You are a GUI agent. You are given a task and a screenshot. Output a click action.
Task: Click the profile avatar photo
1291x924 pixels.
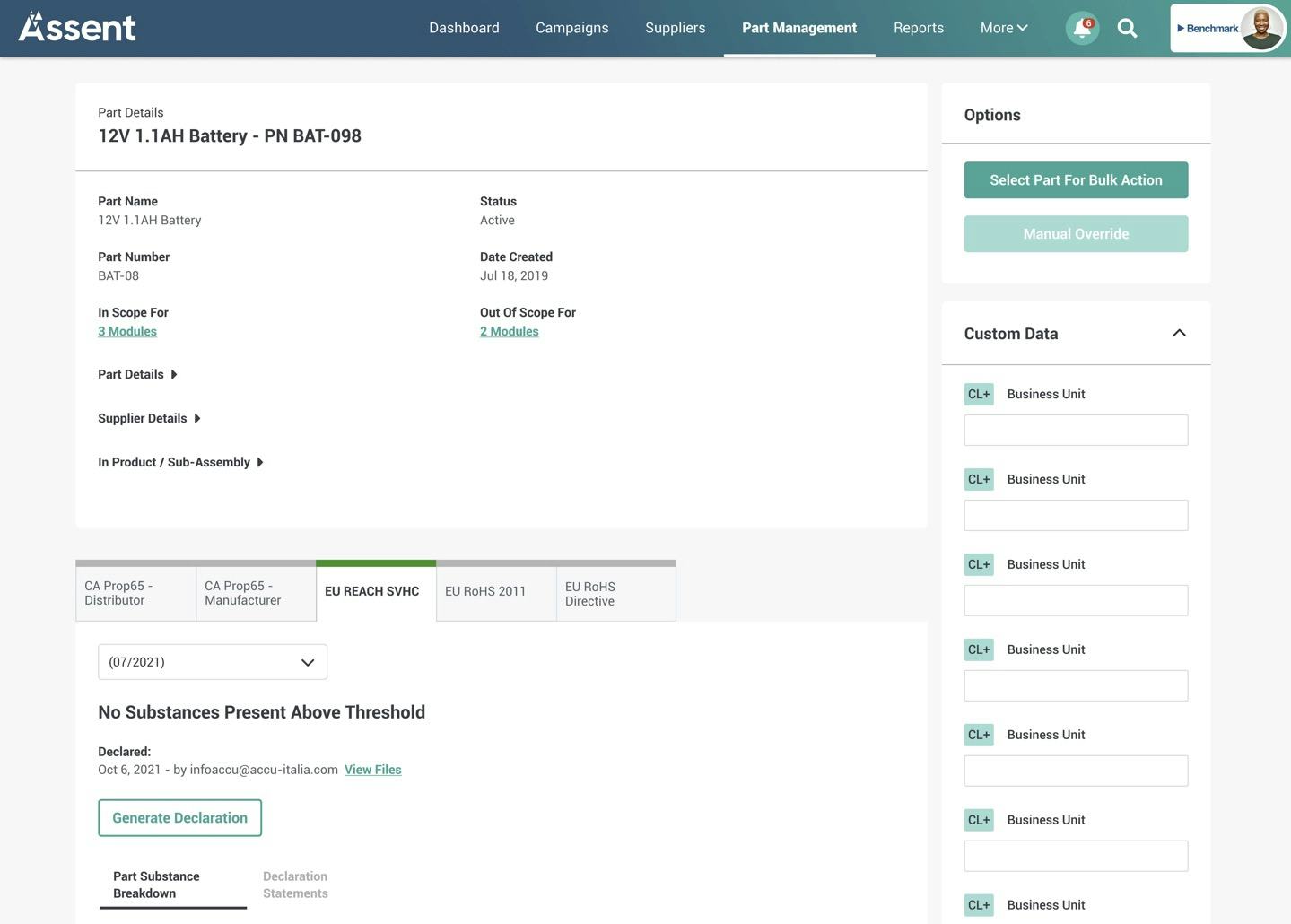click(1260, 27)
